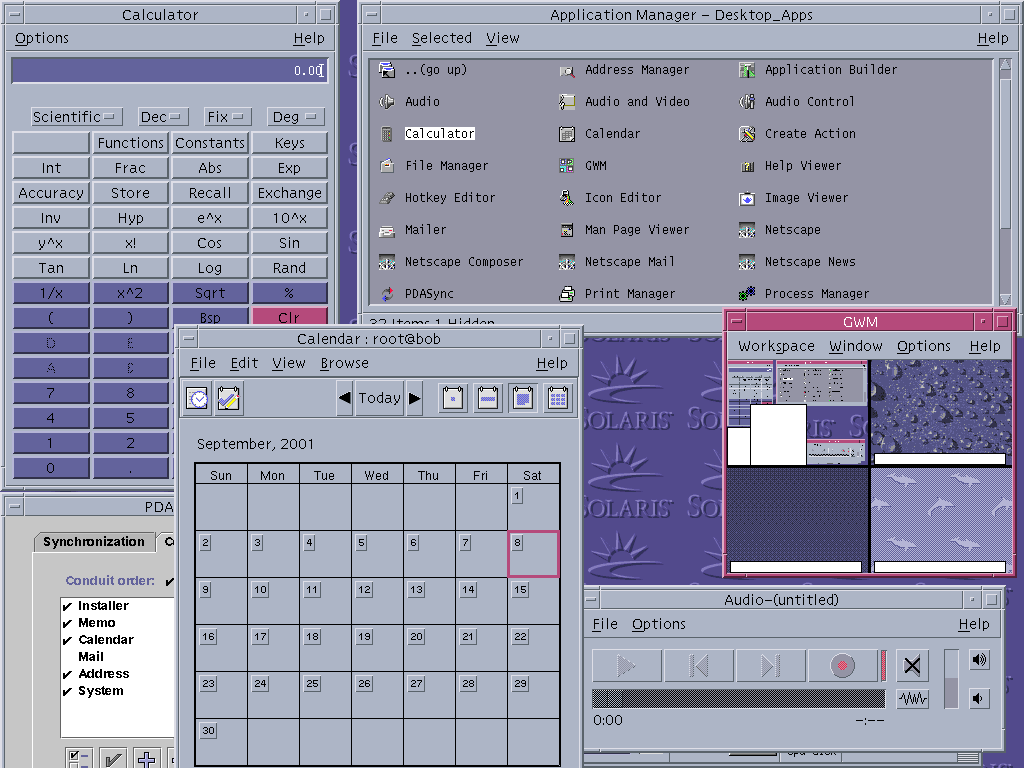Screen dimensions: 1024x768
Task: Go to previous month arrow in Calendar
Action: pos(345,398)
